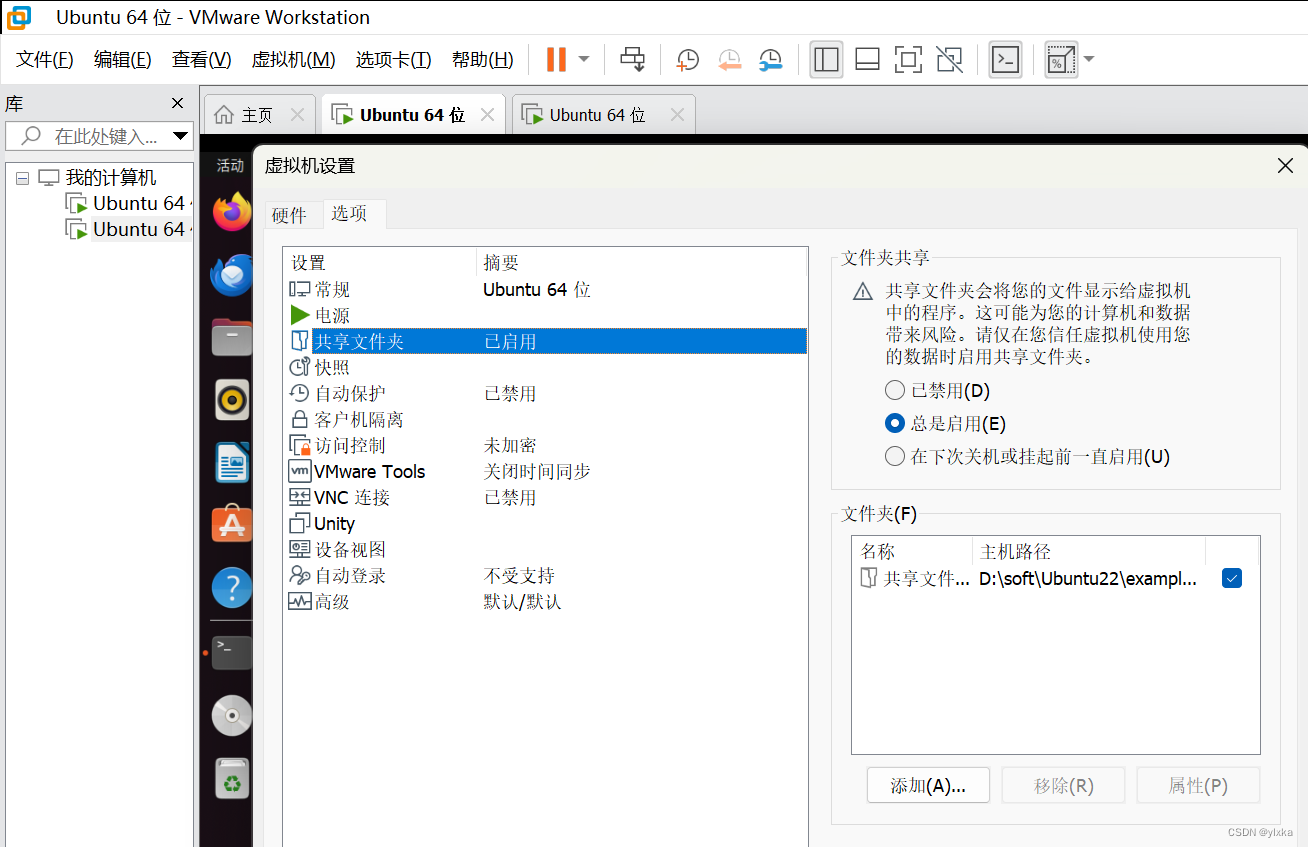Click the 添加(A)... button

pos(928,786)
